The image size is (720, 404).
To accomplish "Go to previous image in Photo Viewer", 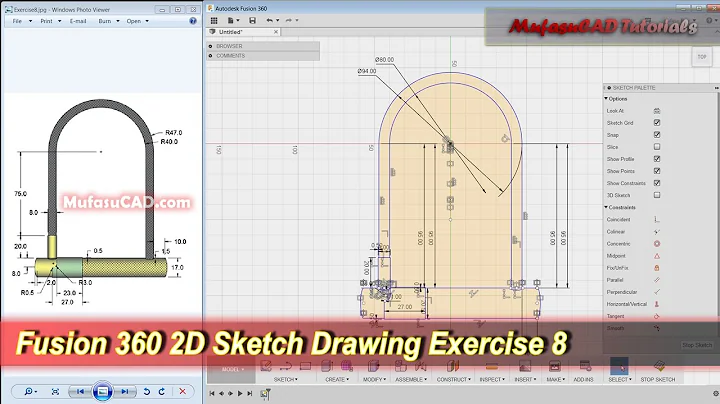I will [x=80, y=392].
